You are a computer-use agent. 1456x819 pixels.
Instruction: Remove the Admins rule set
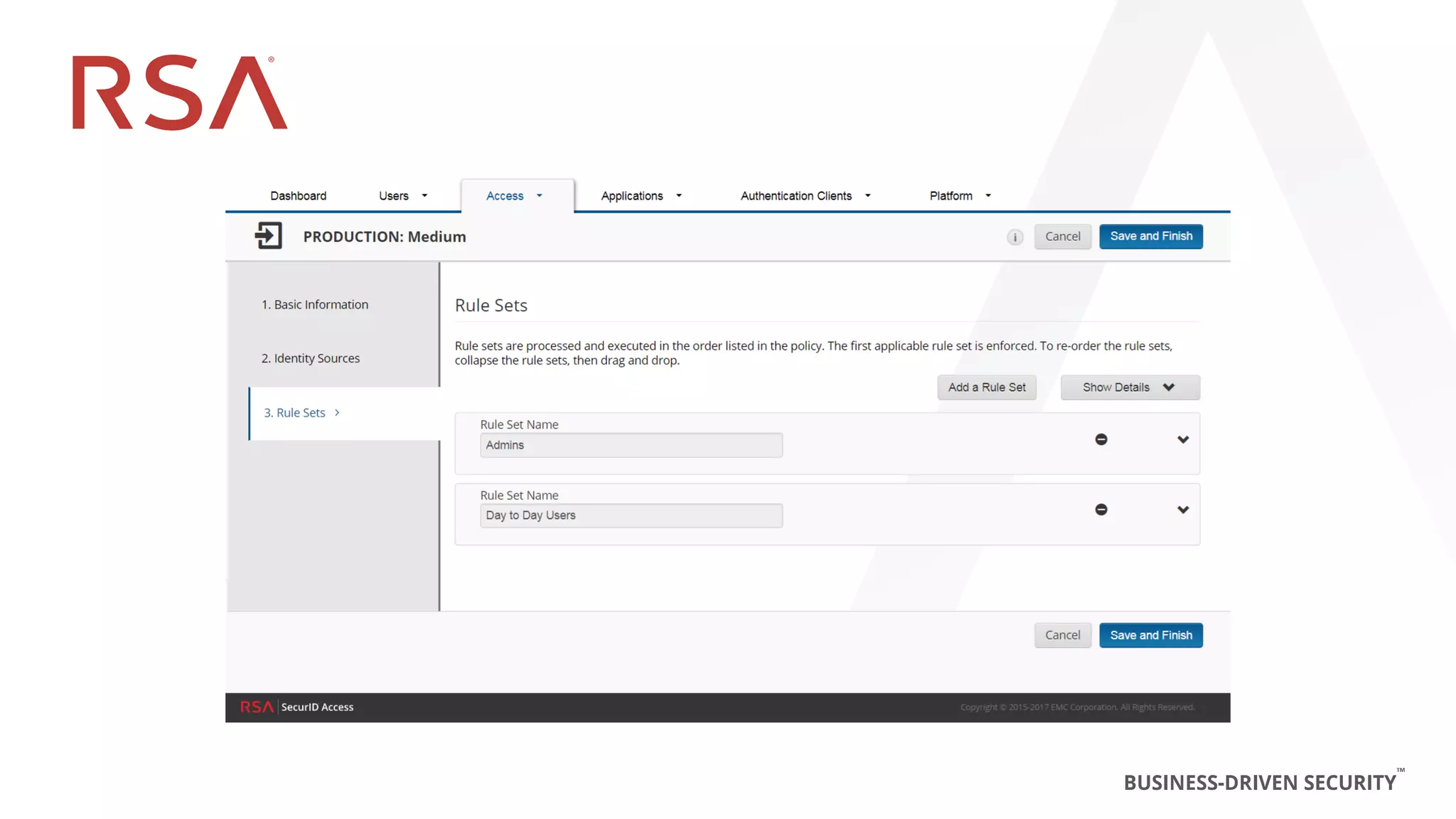tap(1101, 439)
